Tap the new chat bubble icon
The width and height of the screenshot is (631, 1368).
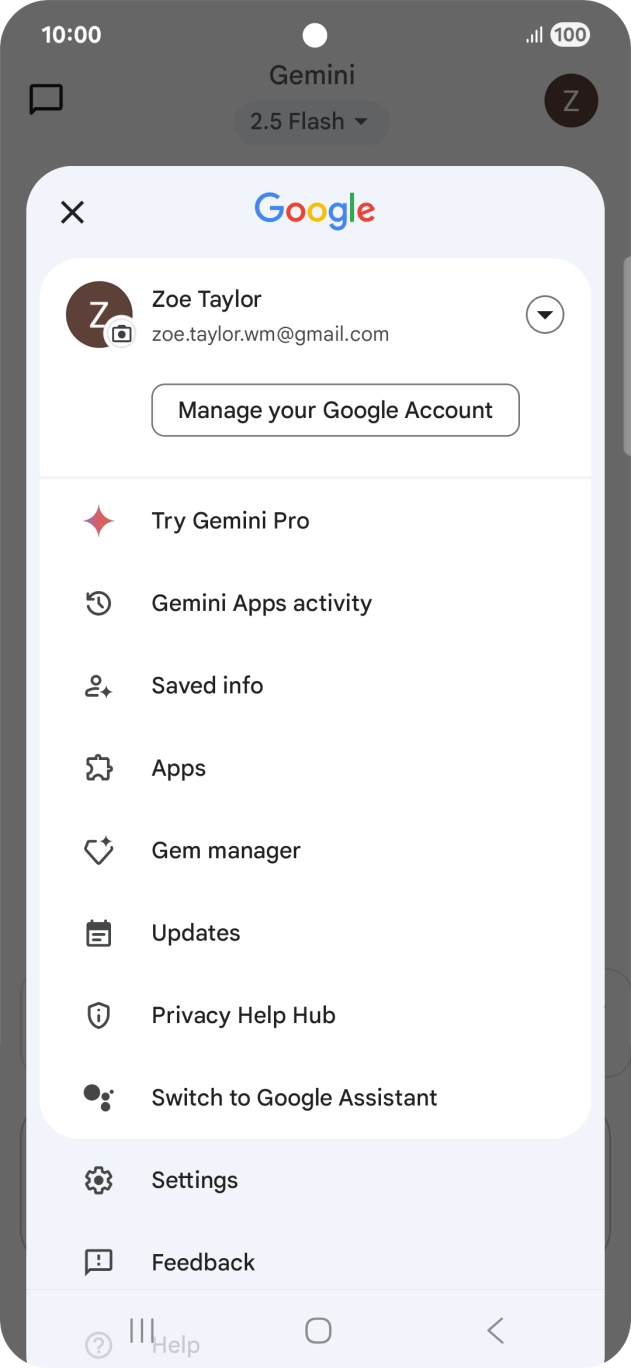click(46, 99)
